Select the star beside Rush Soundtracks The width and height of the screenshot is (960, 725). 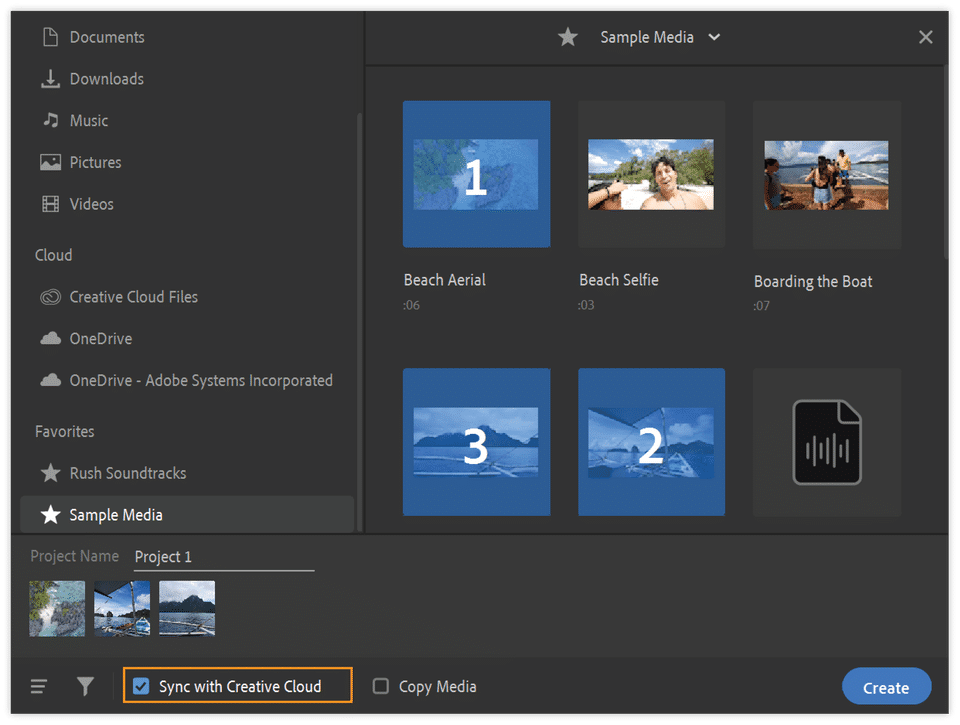click(x=50, y=473)
